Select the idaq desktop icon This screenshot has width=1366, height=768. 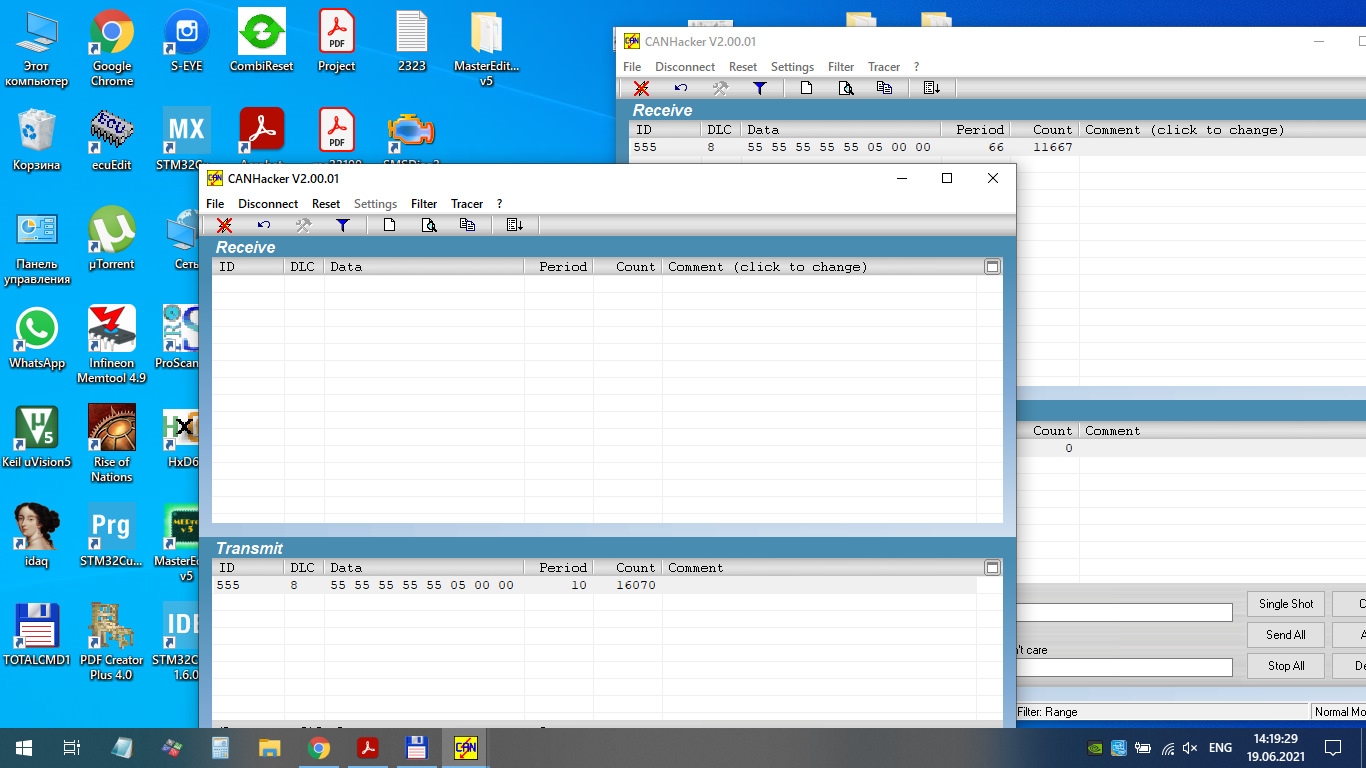[x=37, y=536]
